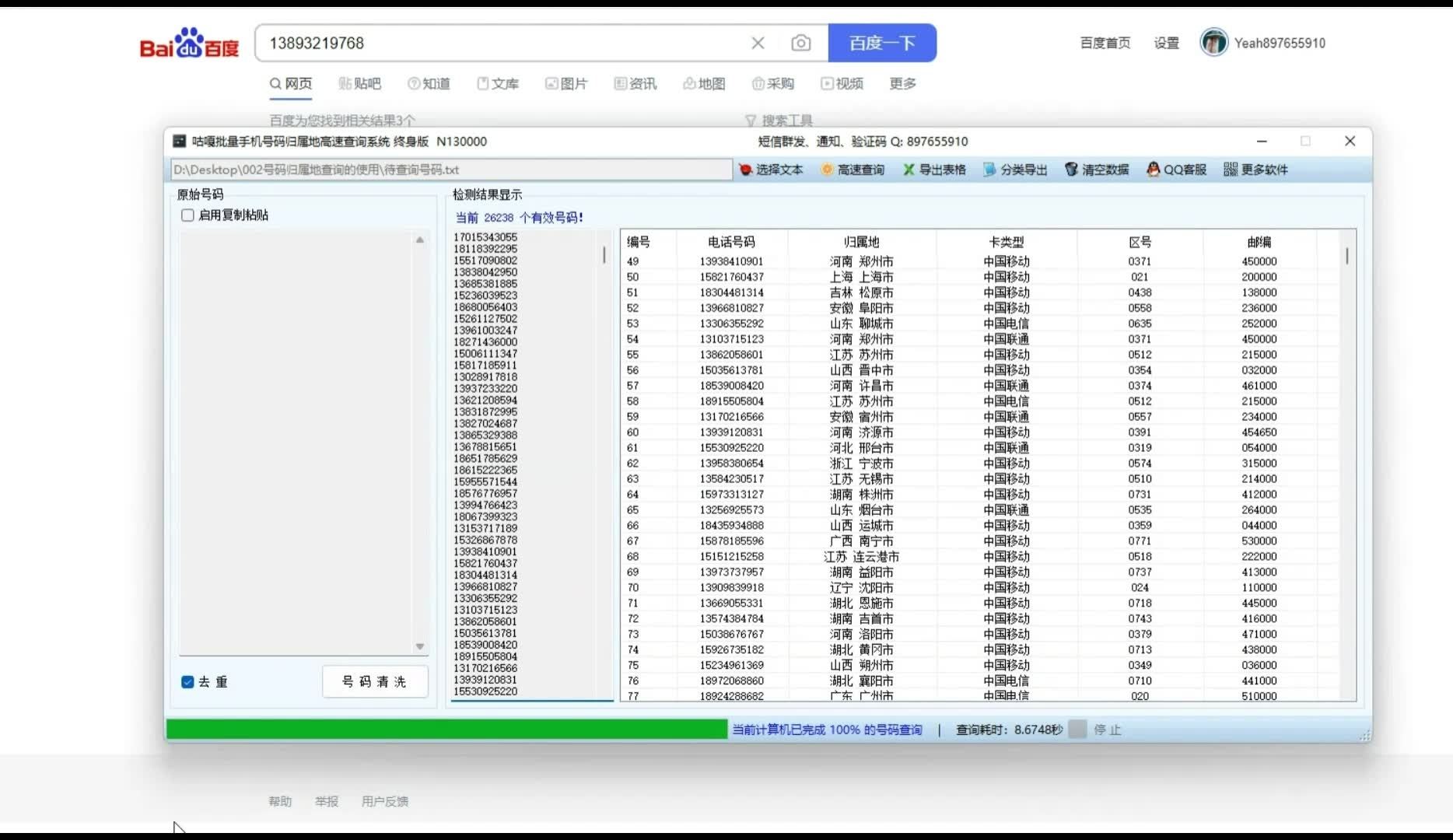Open the Yeah897655910 account name
The image size is (1453, 840).
point(1280,44)
